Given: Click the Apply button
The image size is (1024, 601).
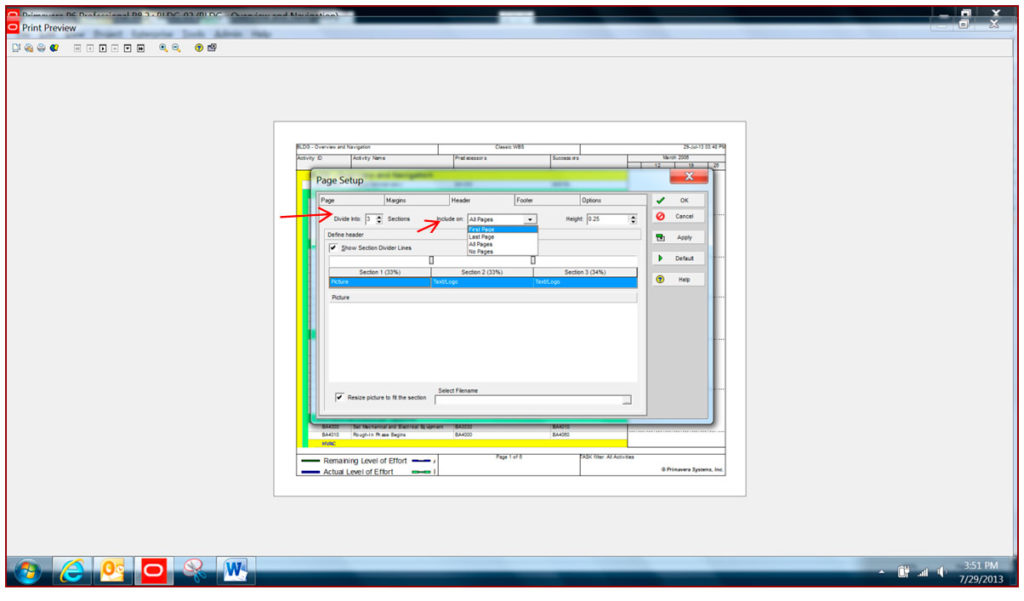Looking at the screenshot, I should (x=680, y=237).
